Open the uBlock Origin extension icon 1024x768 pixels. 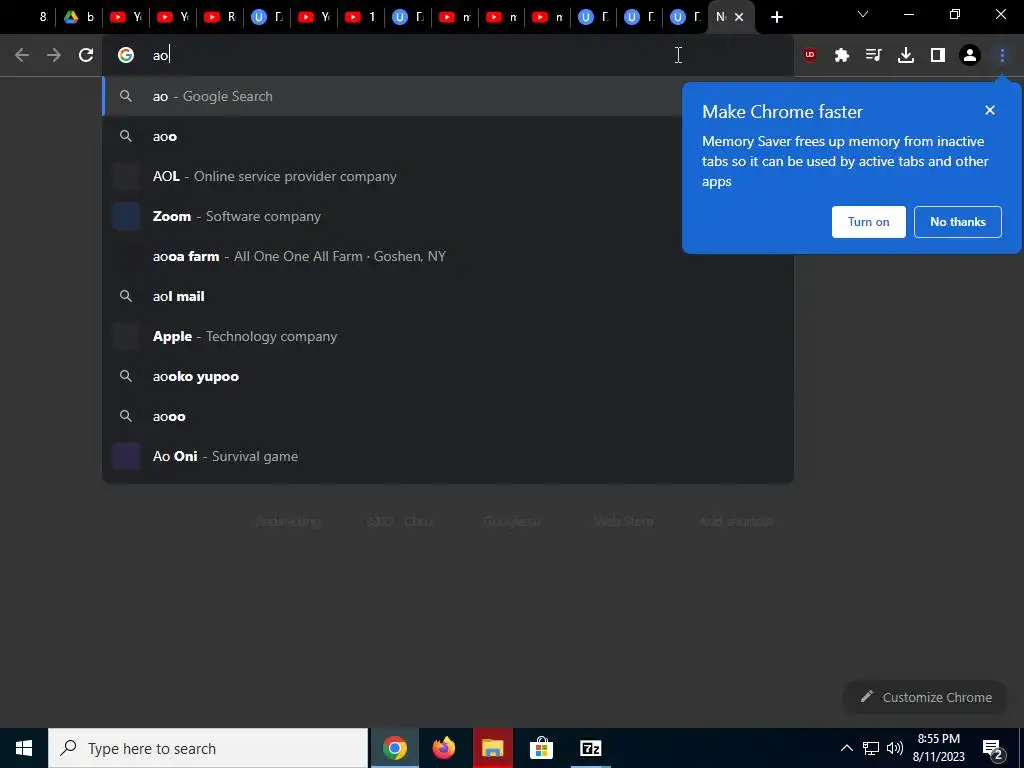click(810, 56)
